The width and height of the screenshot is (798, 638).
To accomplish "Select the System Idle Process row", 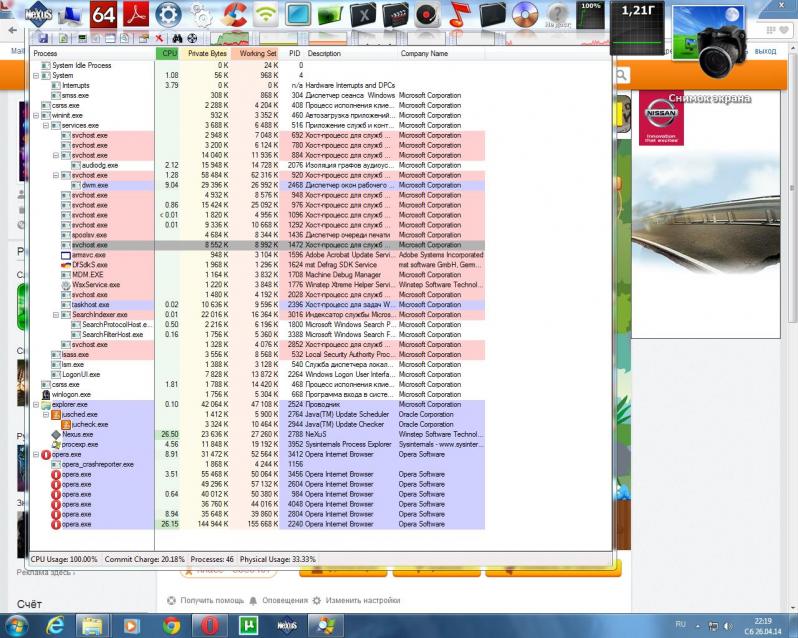I will point(257,65).
